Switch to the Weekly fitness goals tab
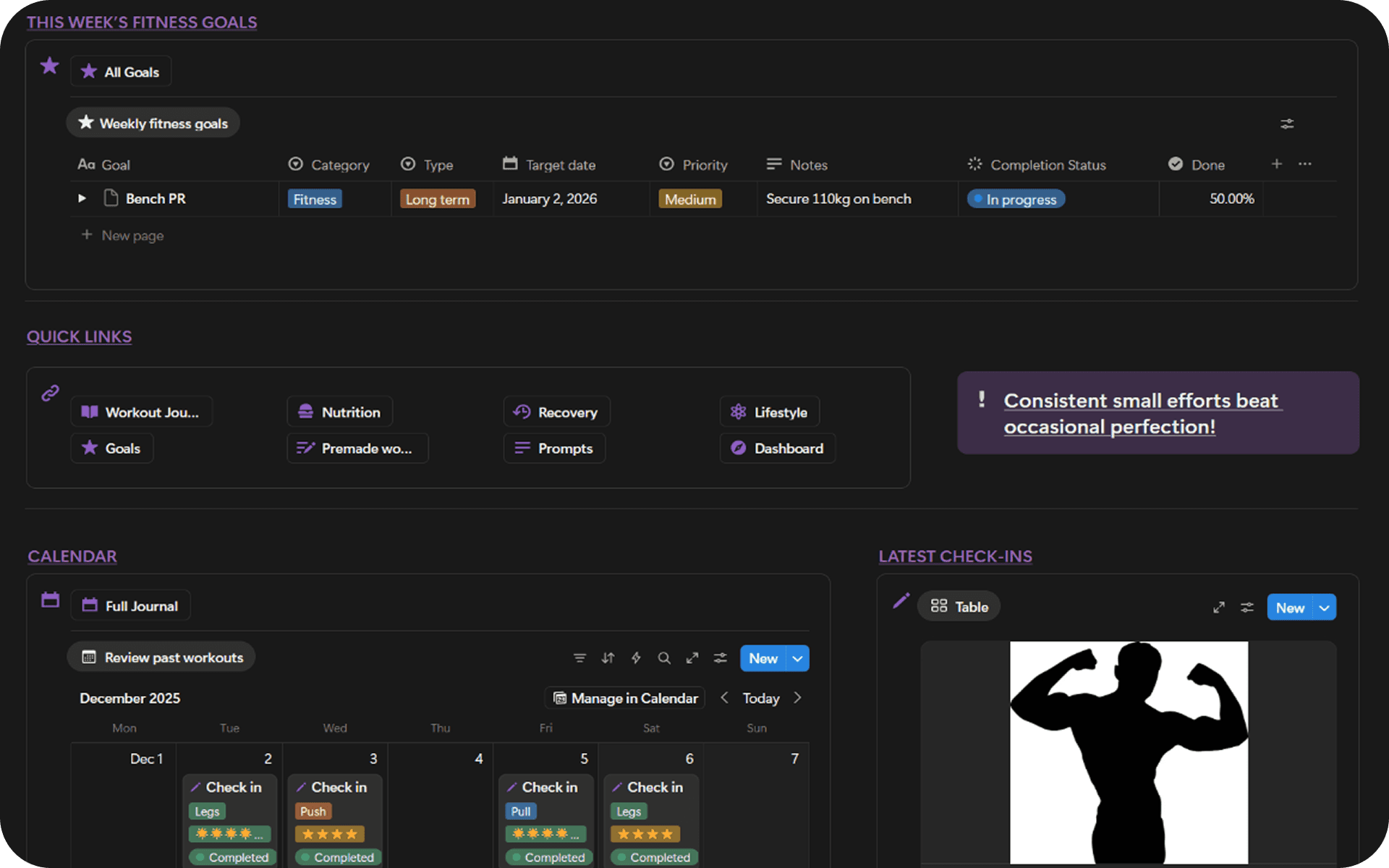This screenshot has width=1389, height=868. [x=153, y=123]
